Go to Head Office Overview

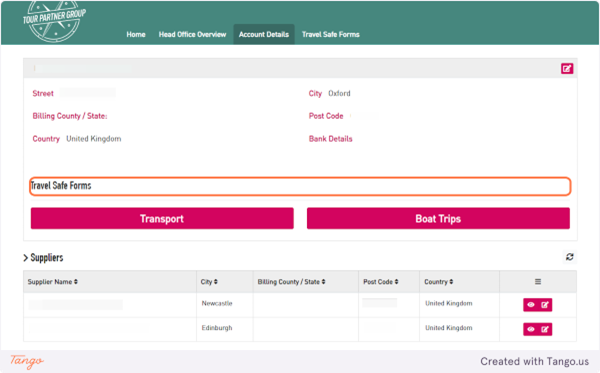click(192, 34)
